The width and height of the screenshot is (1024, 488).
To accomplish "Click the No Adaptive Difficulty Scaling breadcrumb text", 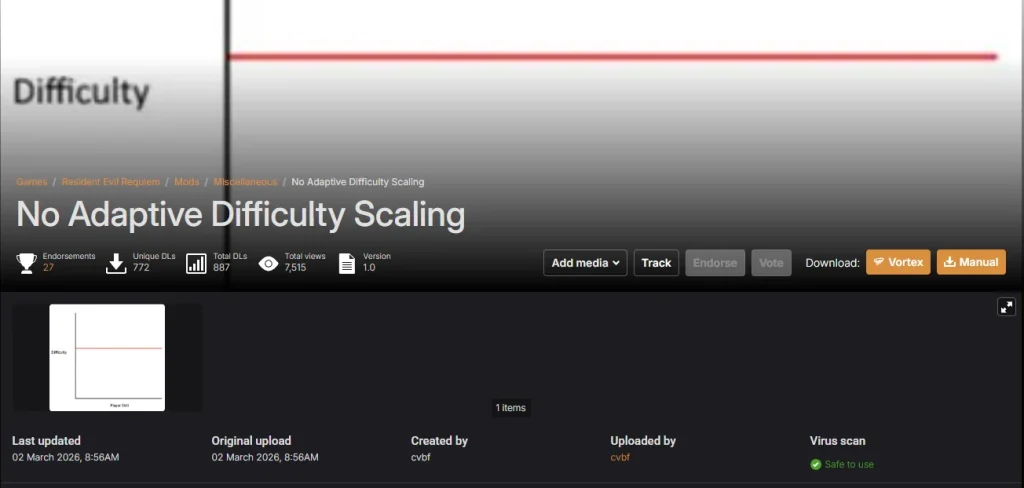I will point(358,182).
